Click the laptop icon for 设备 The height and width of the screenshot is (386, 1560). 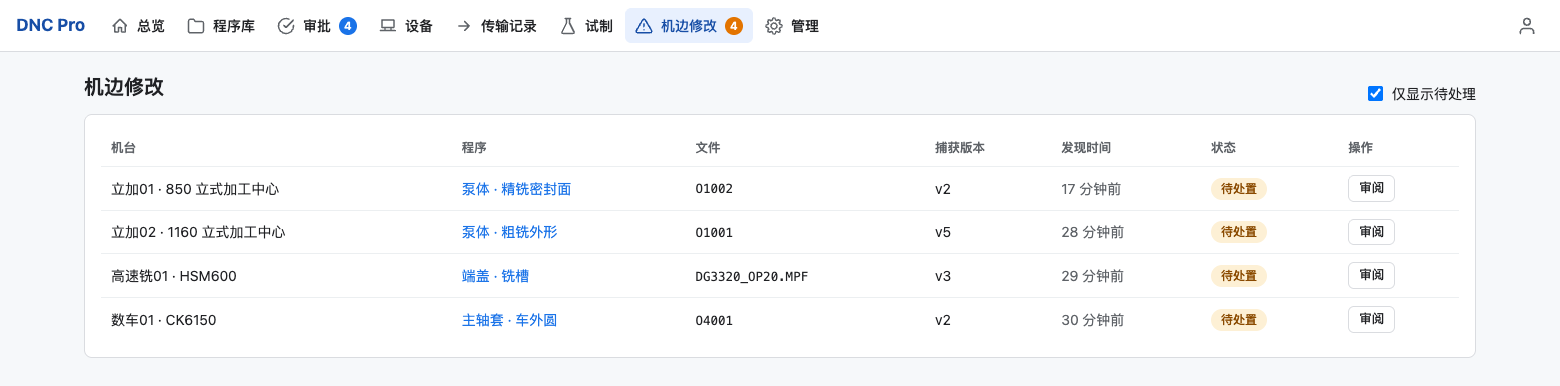click(x=388, y=26)
